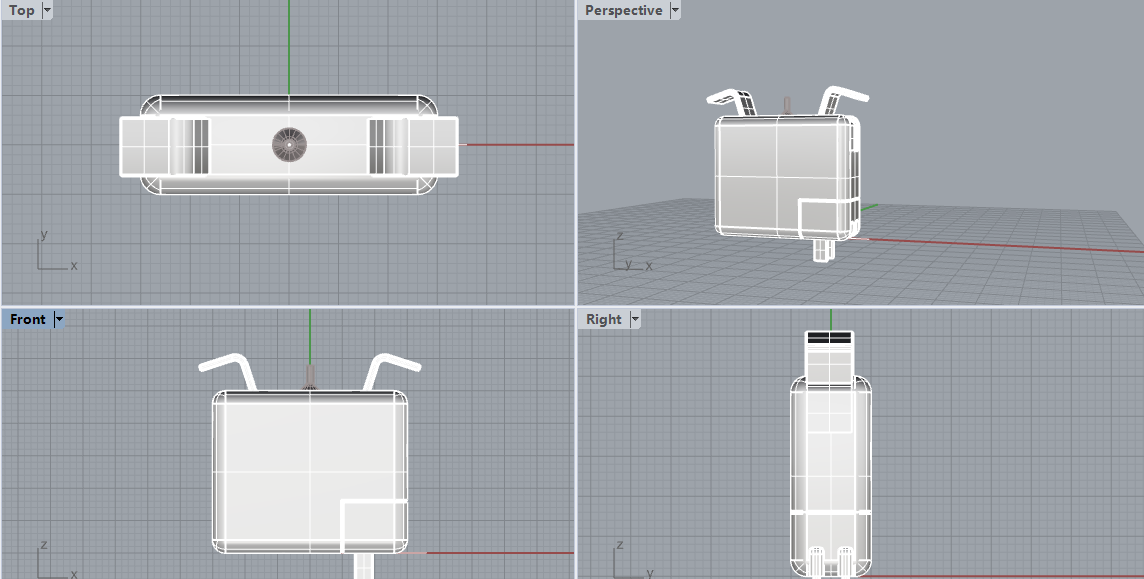This screenshot has height=579, width=1144.
Task: Click the small square panel in Front view
Action: pos(374,526)
